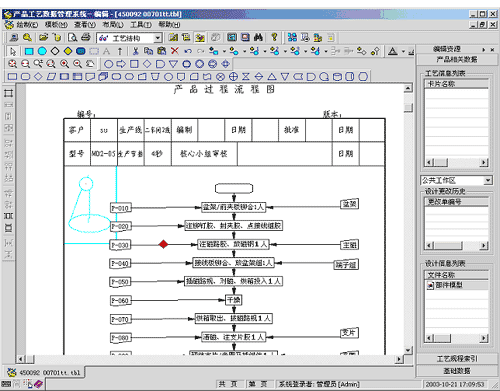Open the 工艺结构 dropdown list
Screen dimensions: 500x391
(x=158, y=38)
